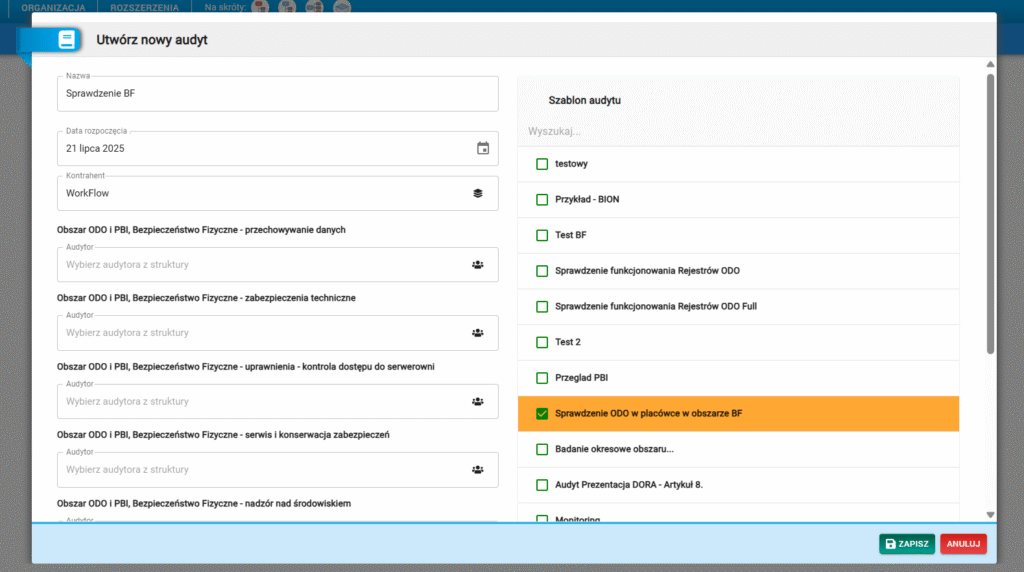Screen dimensions: 1024x572
Task: Click the ZAPISZ button
Action: pyautogui.click(x=907, y=544)
